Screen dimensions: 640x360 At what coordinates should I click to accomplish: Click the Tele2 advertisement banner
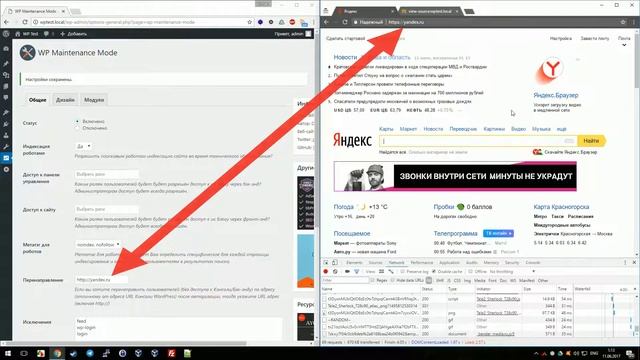point(455,176)
